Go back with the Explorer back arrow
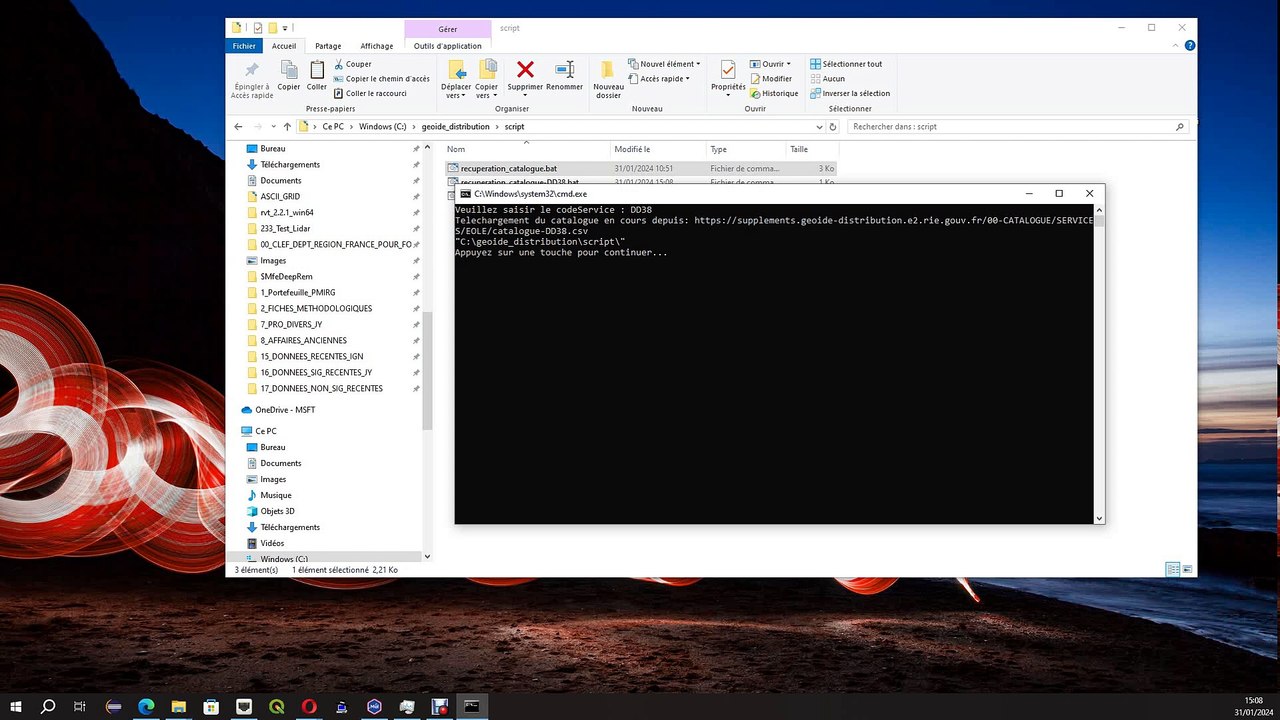 238,127
